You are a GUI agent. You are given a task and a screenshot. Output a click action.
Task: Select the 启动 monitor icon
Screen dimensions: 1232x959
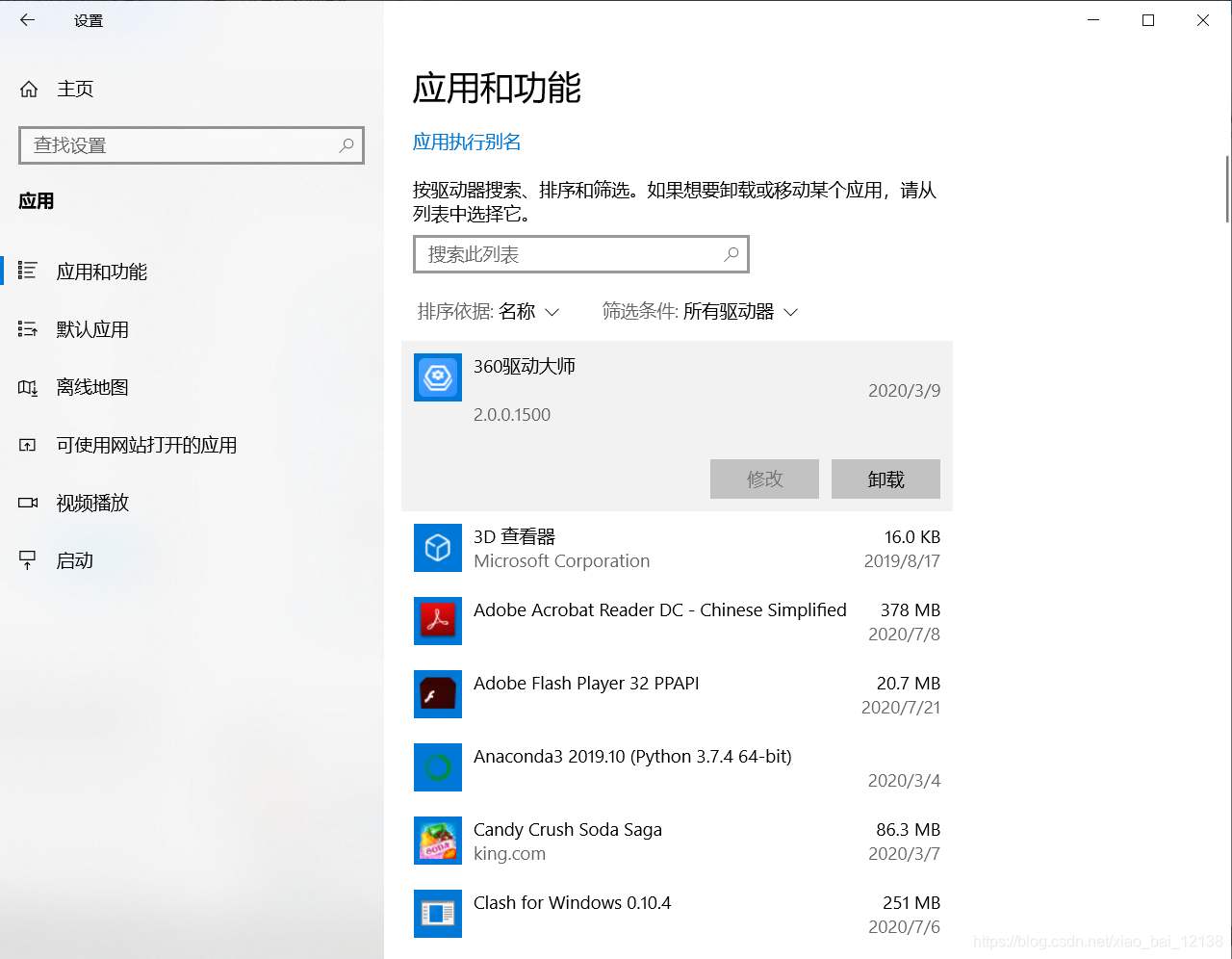[x=28, y=560]
